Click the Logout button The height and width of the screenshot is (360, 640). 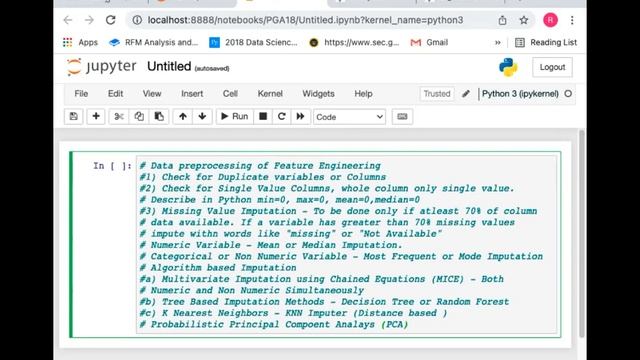coord(552,67)
